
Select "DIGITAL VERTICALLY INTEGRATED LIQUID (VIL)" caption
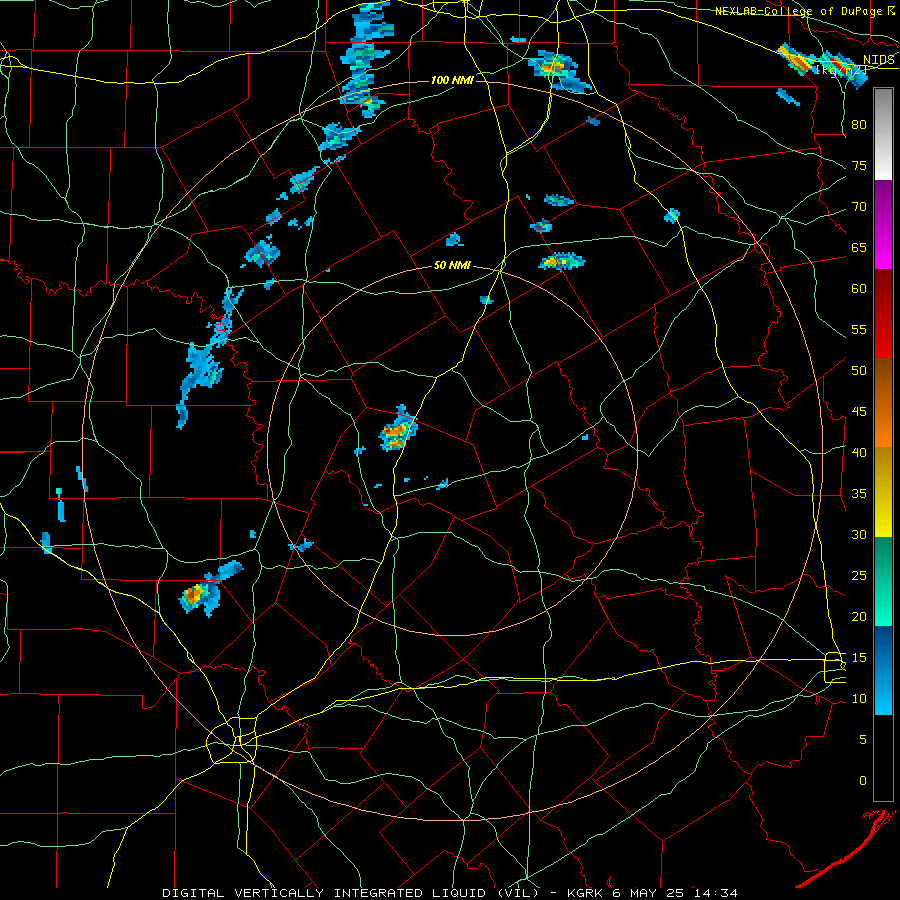(350, 893)
